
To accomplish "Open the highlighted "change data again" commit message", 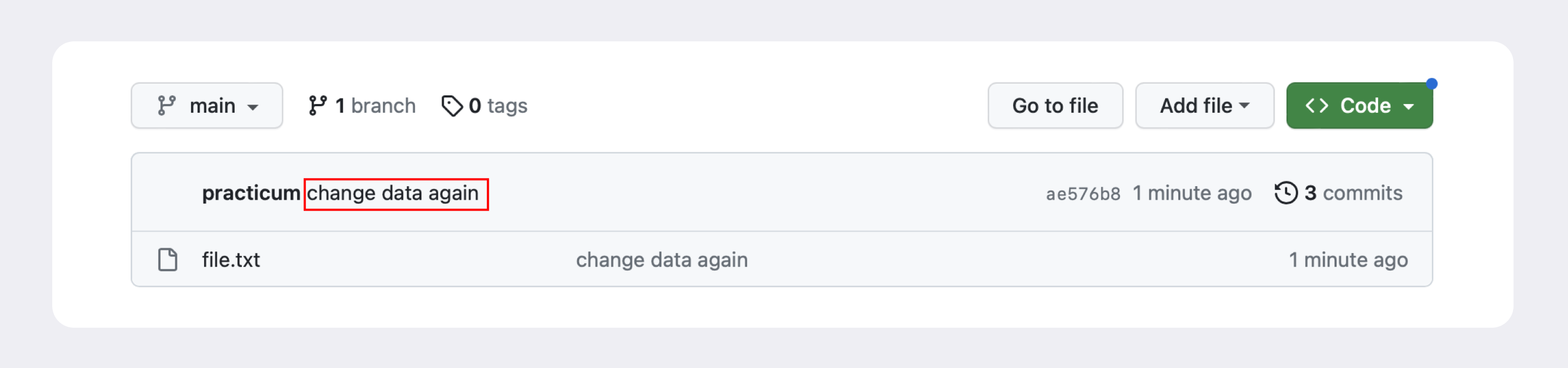I will (393, 193).
